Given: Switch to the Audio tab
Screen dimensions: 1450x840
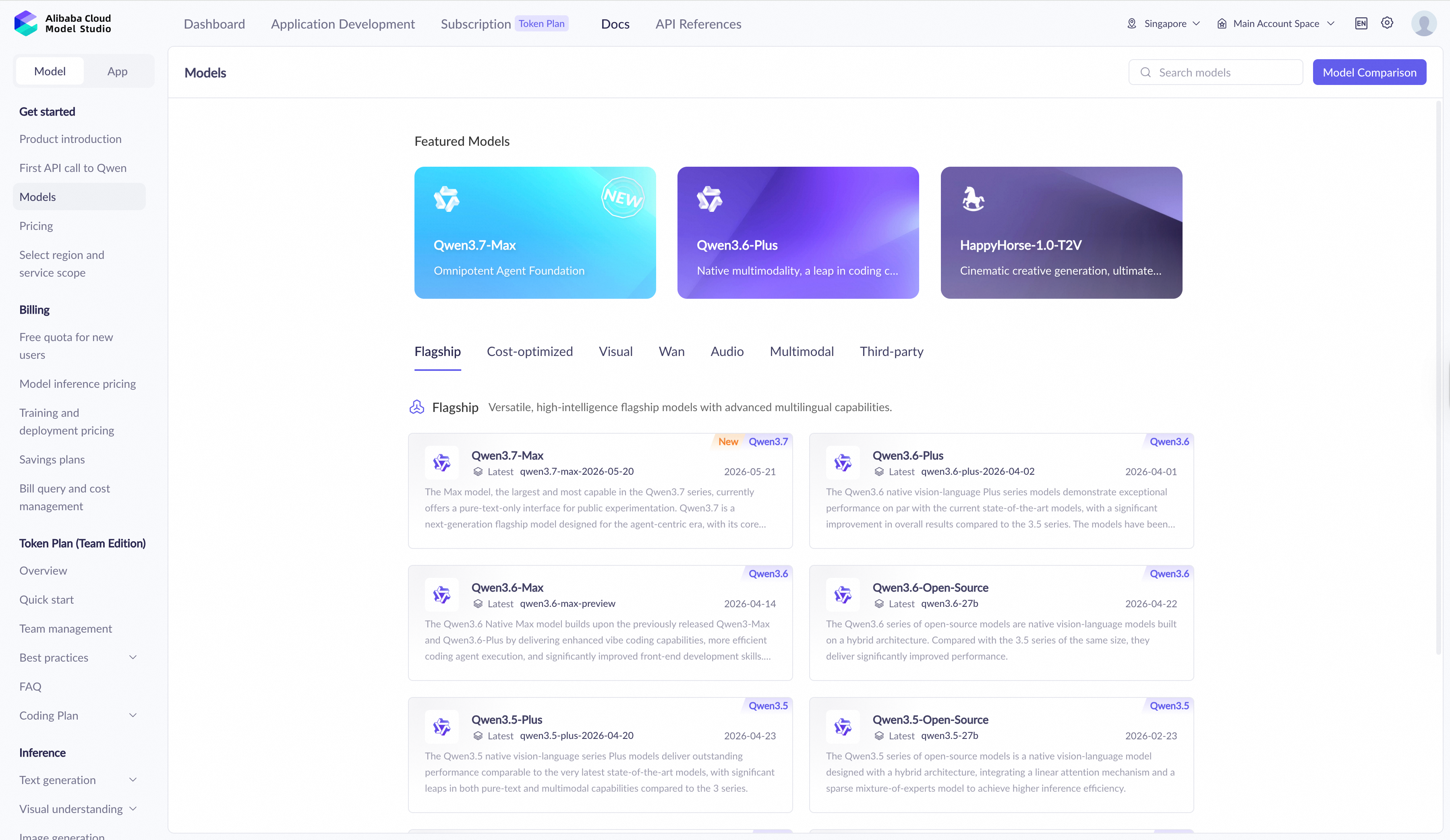Looking at the screenshot, I should click(x=727, y=352).
